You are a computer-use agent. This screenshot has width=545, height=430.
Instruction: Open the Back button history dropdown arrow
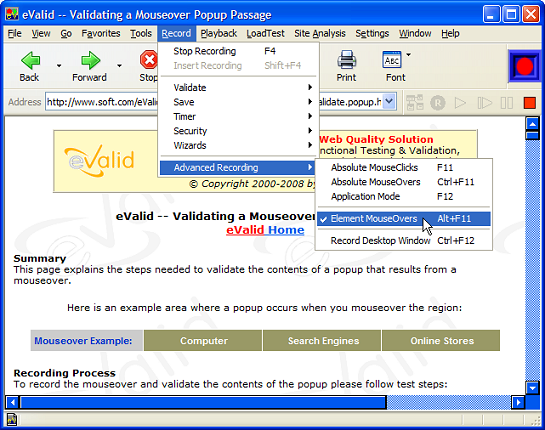(x=59, y=65)
